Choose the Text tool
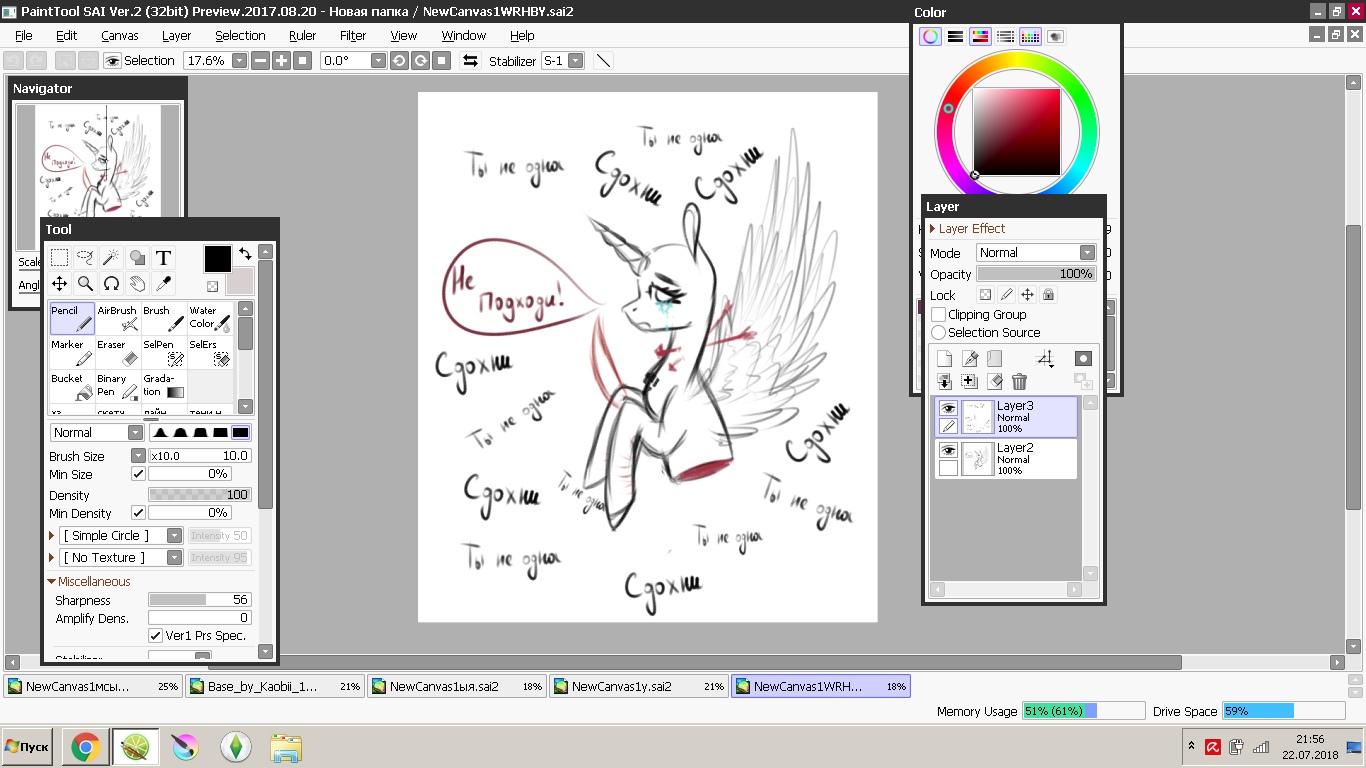Viewport: 1366px width, 768px height. [163, 258]
